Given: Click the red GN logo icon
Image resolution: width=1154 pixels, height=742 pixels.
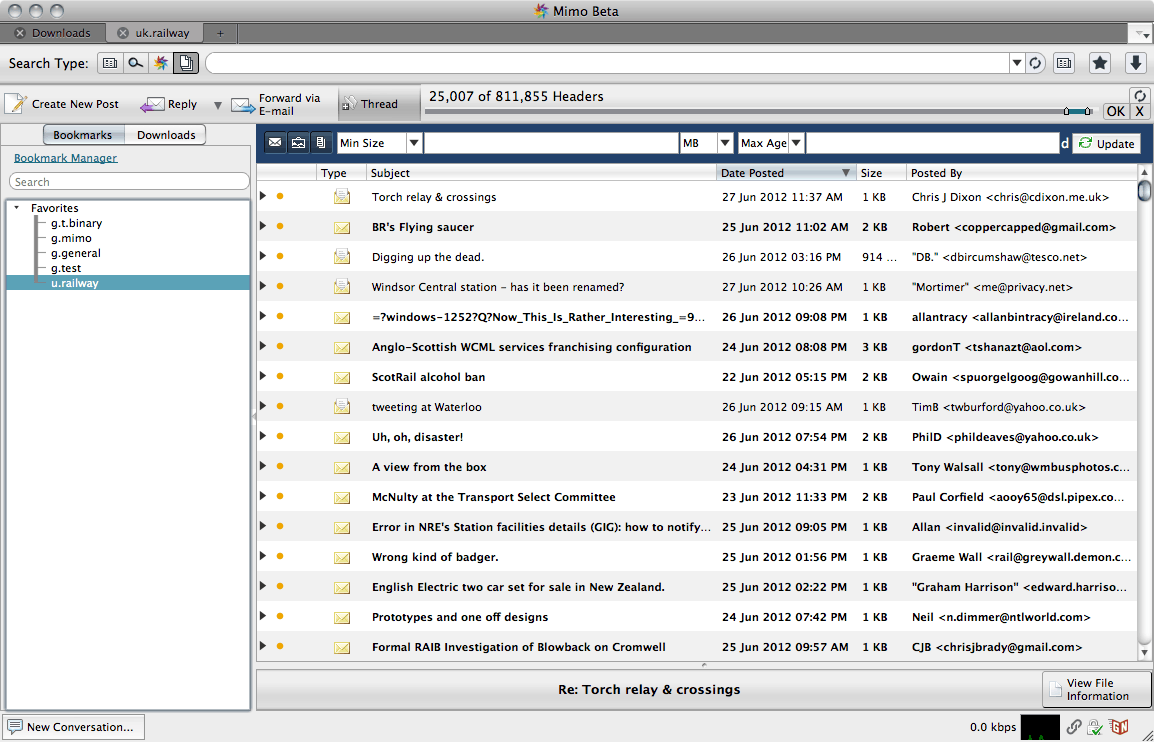Looking at the screenshot, I should 1119,727.
